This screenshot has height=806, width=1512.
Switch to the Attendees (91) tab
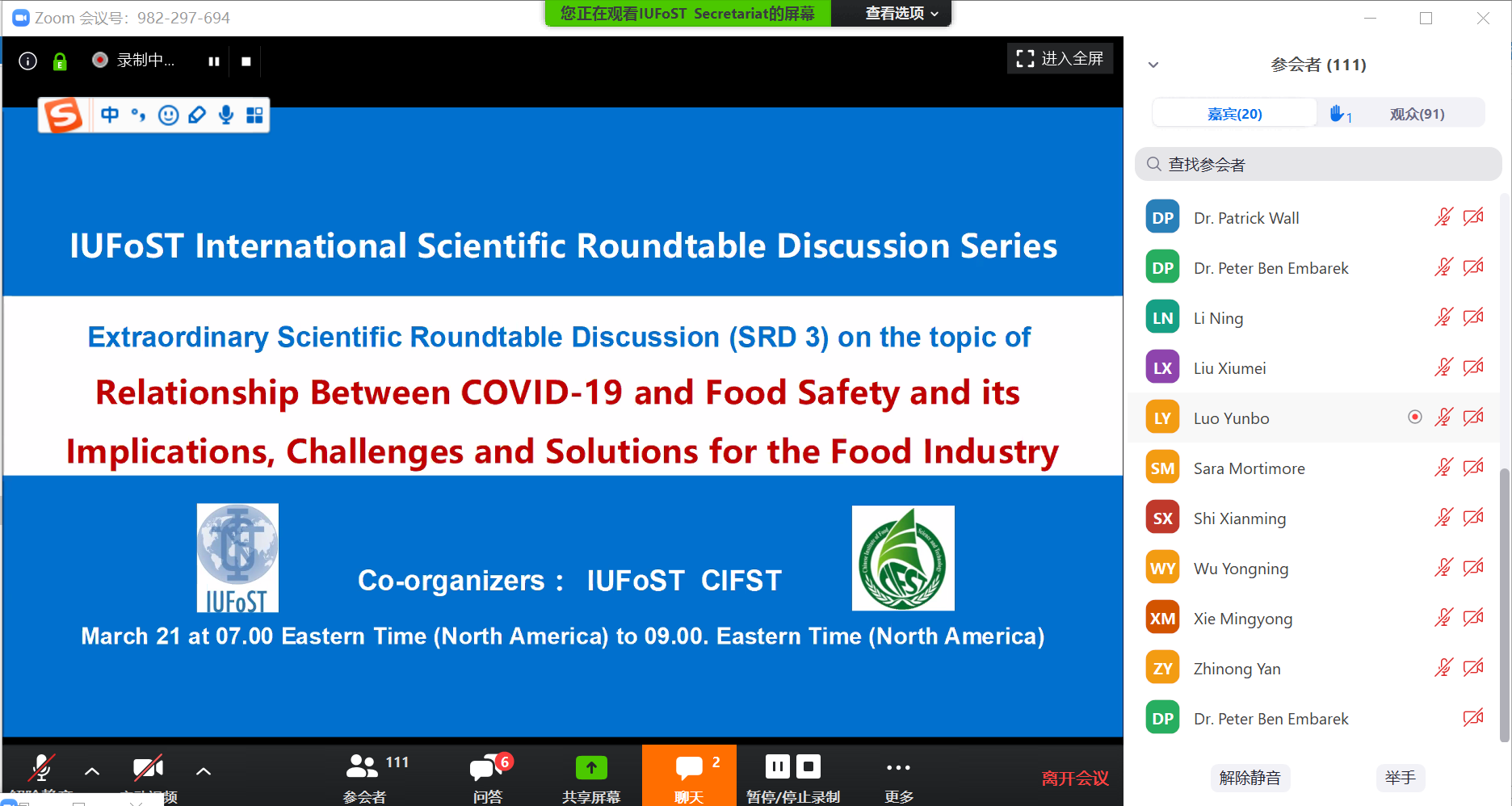point(1417,114)
